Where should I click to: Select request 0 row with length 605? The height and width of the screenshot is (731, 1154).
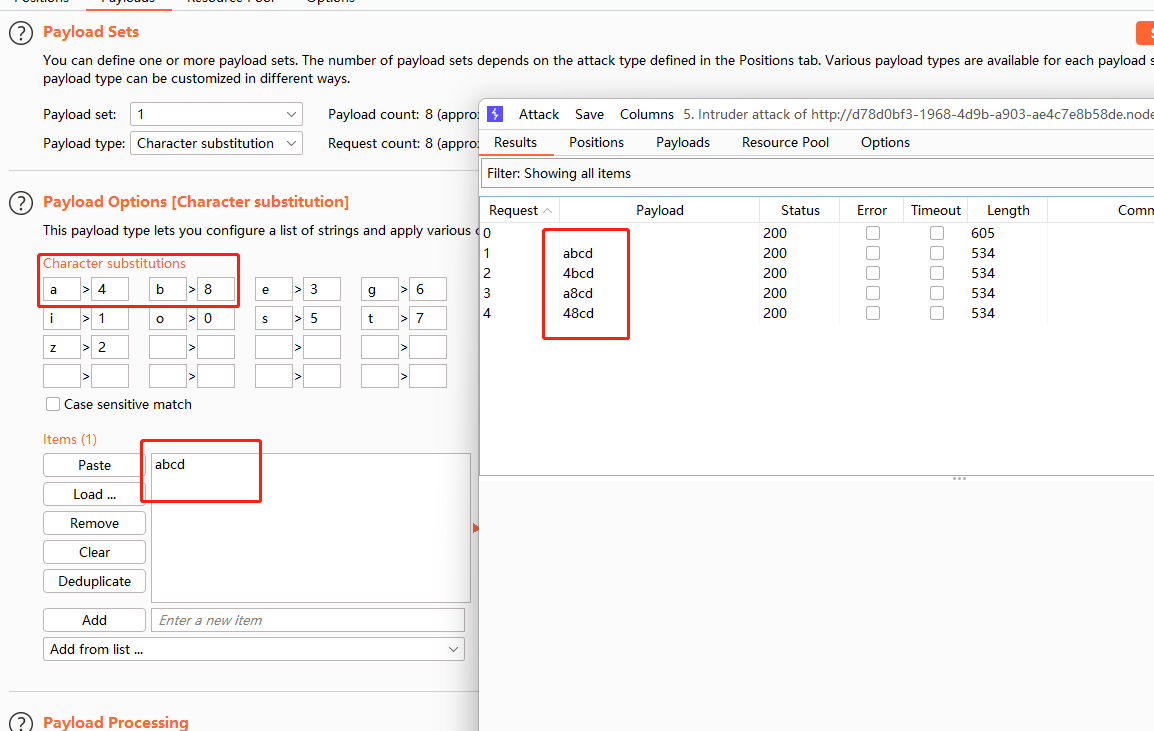817,233
